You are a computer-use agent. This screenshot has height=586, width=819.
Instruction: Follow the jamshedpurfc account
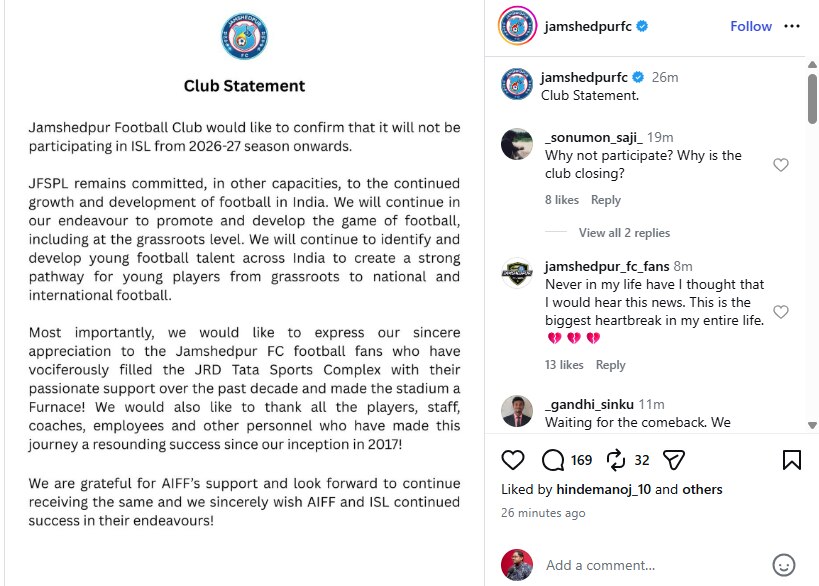(751, 26)
